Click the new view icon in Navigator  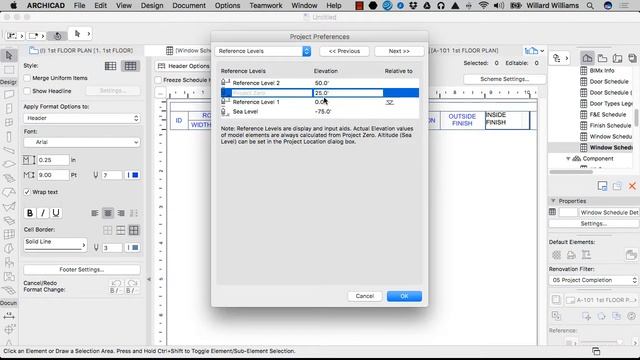coord(602,186)
